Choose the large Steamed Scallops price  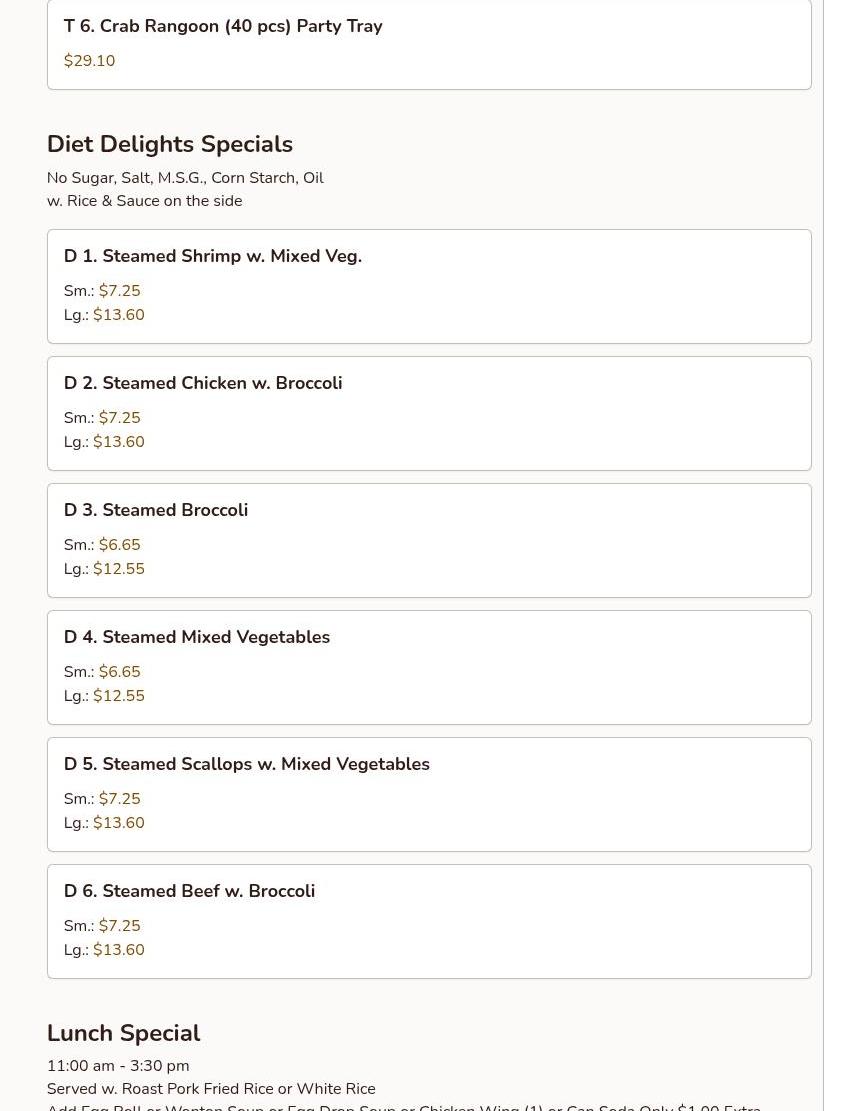coord(118,823)
